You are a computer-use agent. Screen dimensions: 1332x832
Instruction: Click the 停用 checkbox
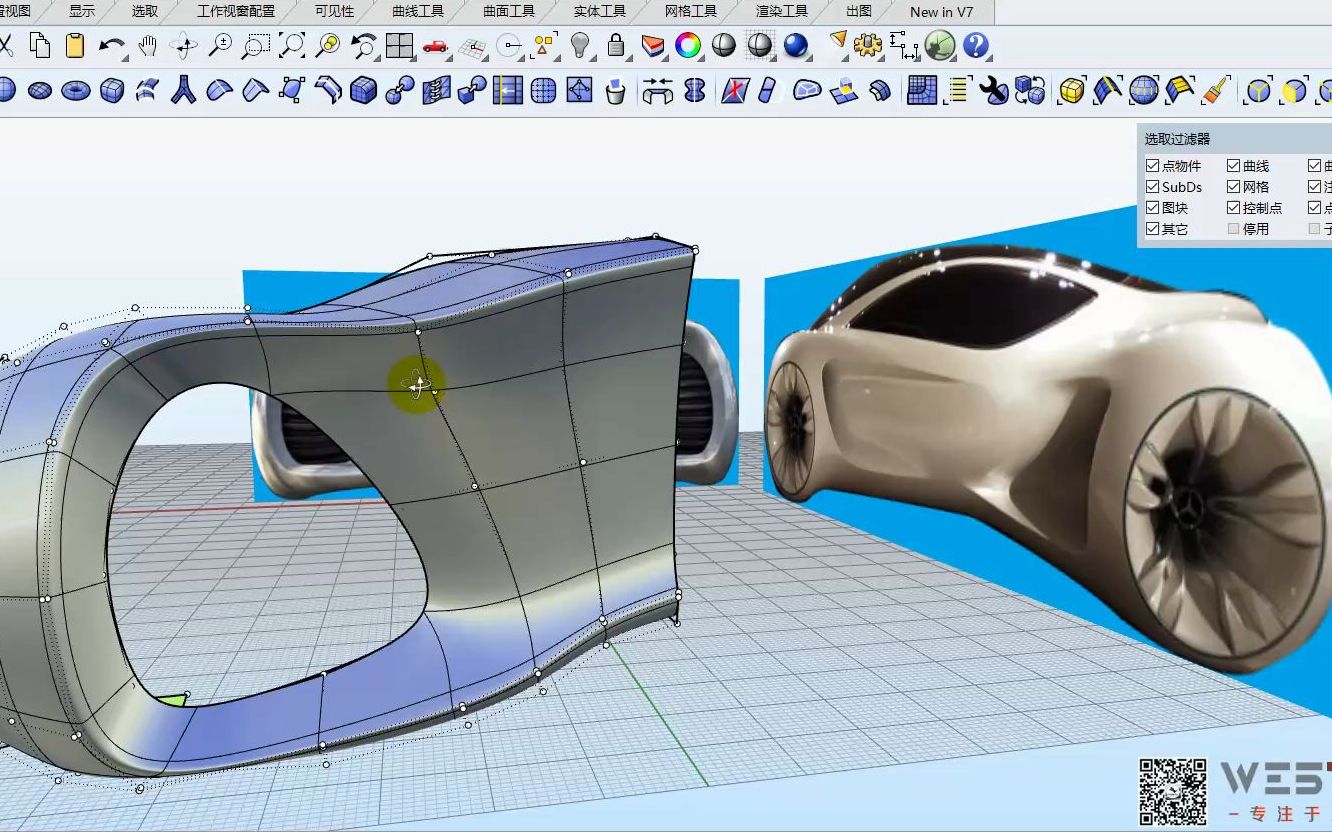click(1234, 229)
